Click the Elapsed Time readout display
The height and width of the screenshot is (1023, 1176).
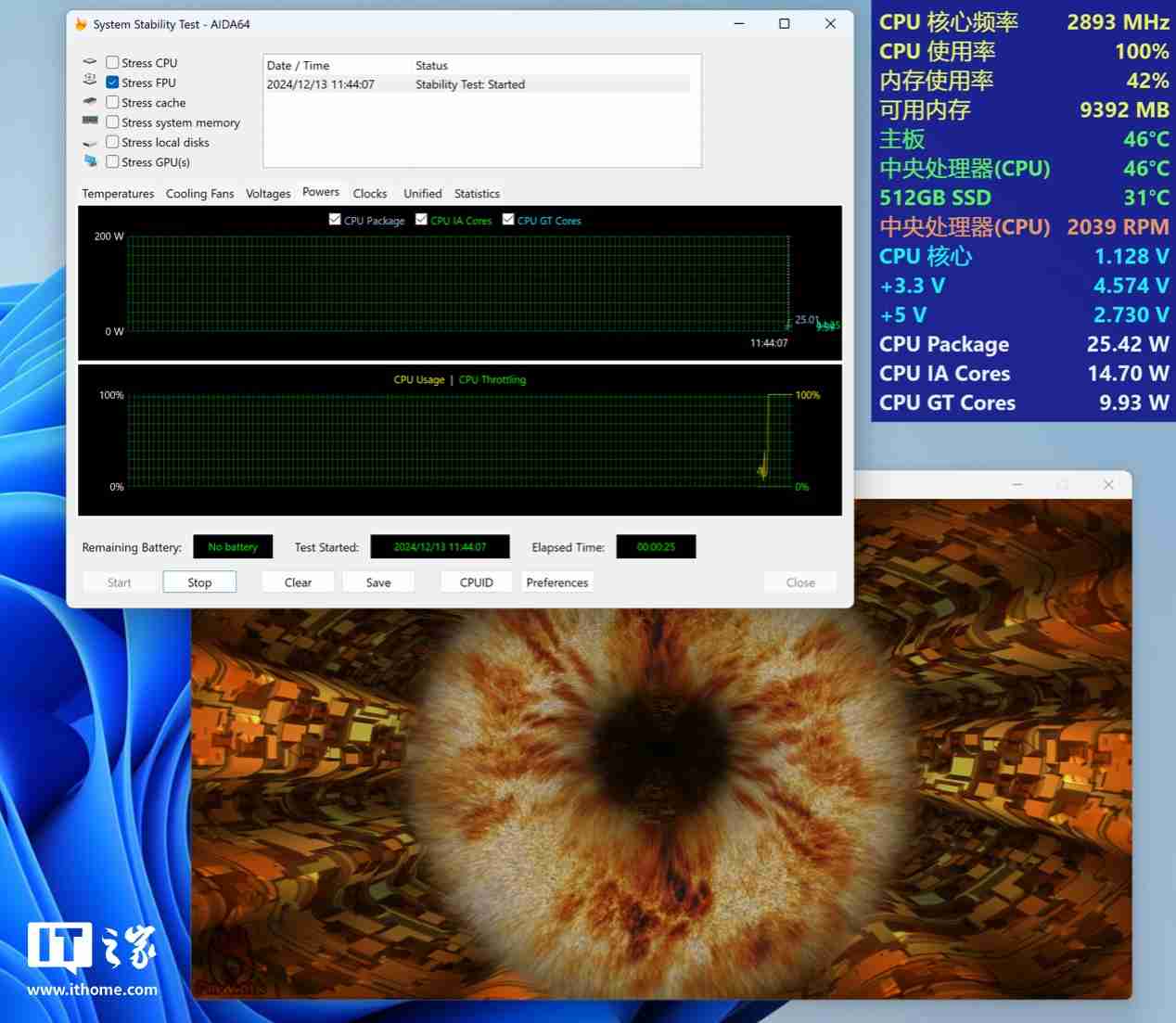(x=656, y=546)
